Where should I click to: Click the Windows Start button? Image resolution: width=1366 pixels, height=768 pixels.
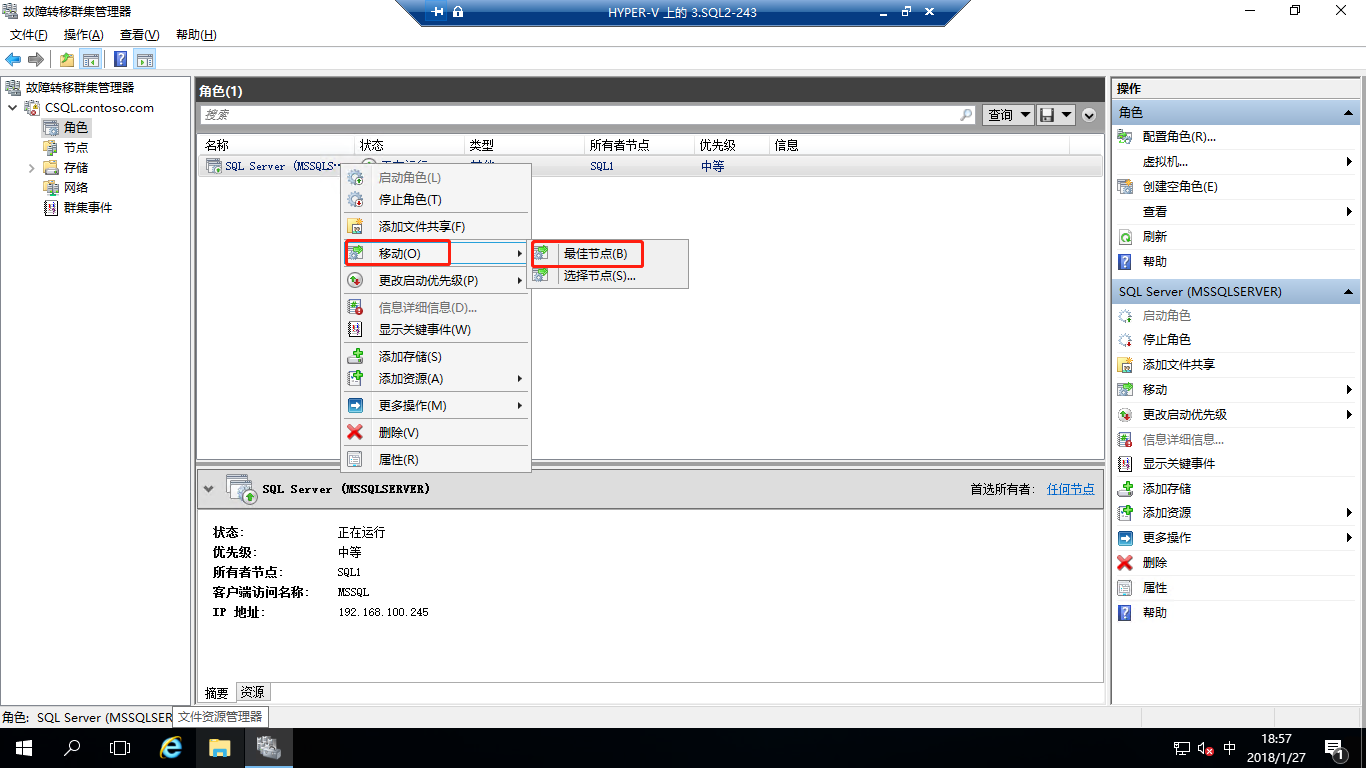[23, 748]
